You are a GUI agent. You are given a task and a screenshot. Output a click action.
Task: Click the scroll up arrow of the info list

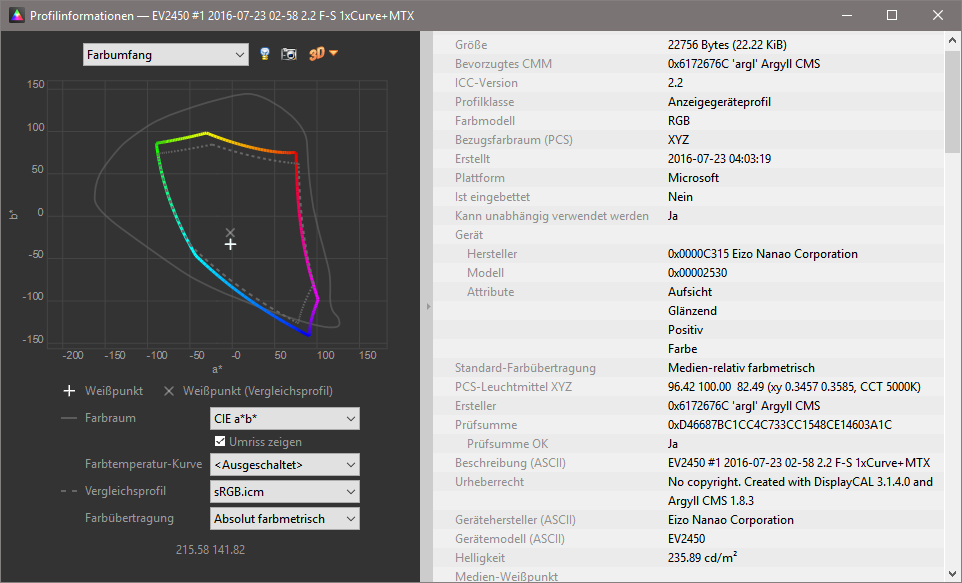coord(952,41)
